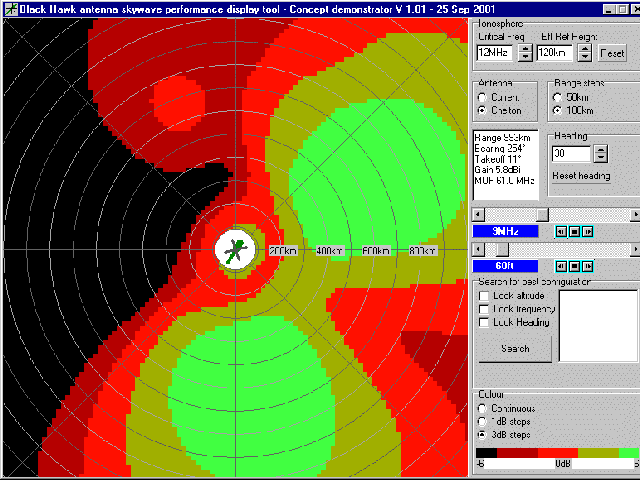Decrease the Critical freq value with down arrow

coord(525,57)
